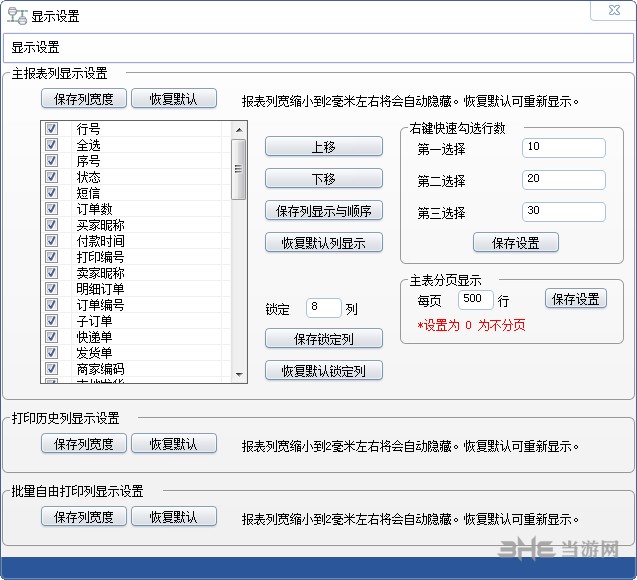Toggle the 短信 column checkbox

click(x=52, y=193)
